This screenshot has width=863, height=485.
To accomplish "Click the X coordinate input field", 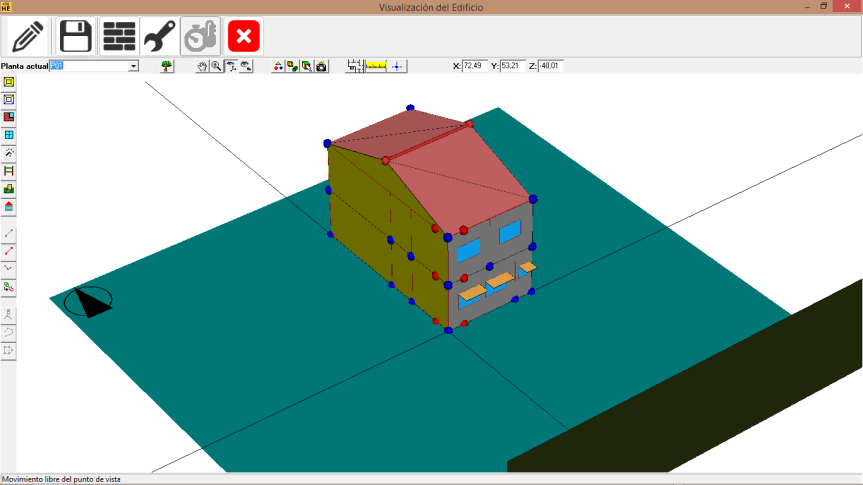I will tap(475, 66).
